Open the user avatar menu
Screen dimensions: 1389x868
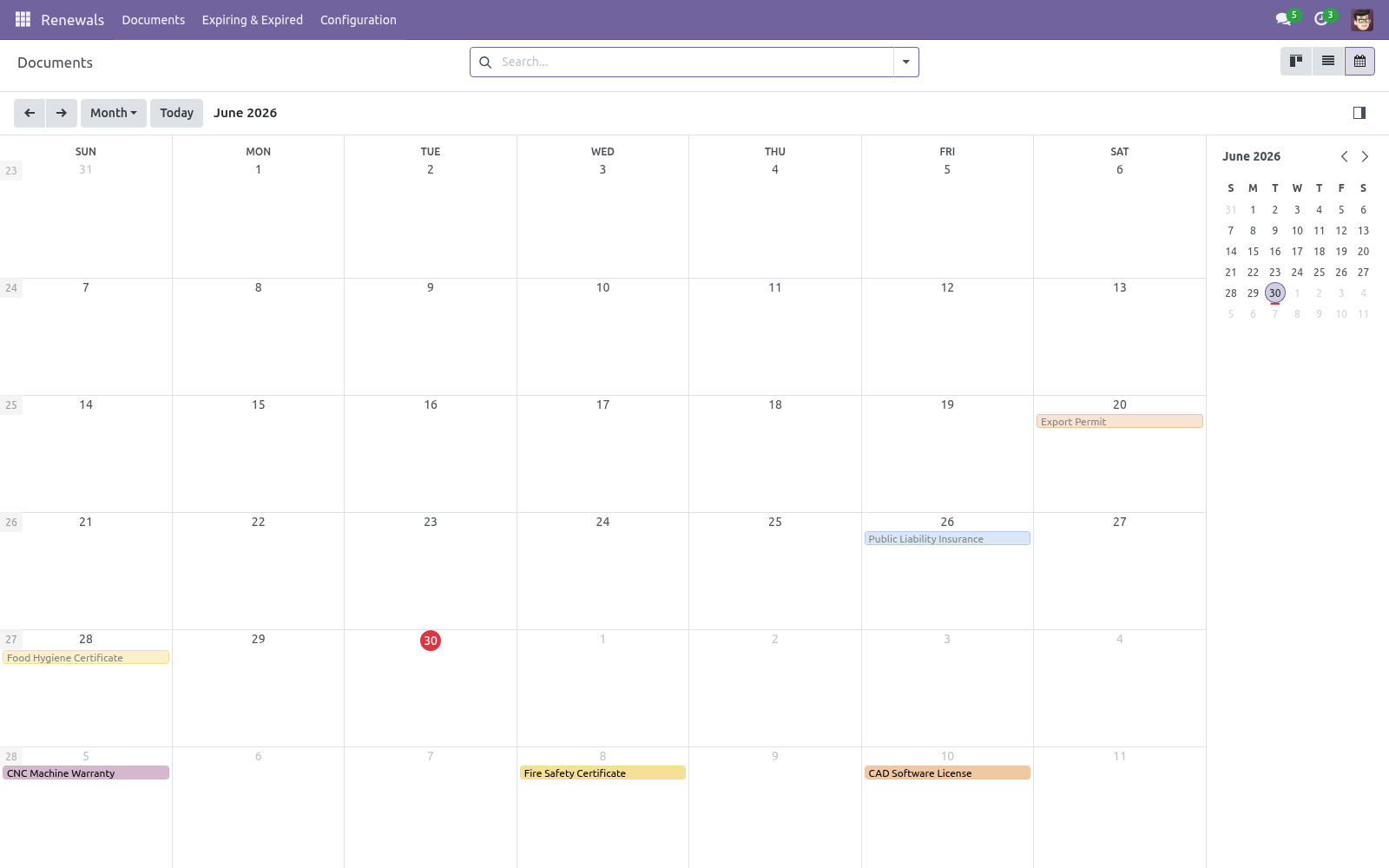(x=1362, y=19)
